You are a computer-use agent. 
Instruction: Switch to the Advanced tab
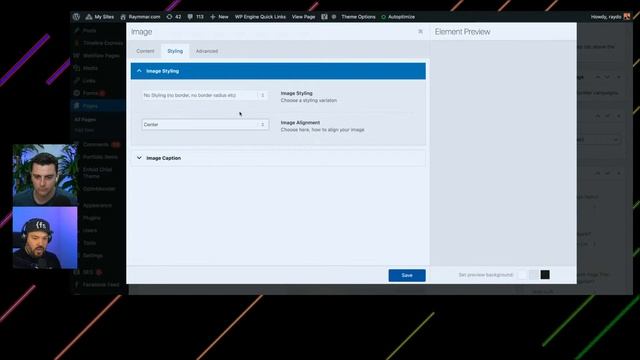pos(207,51)
